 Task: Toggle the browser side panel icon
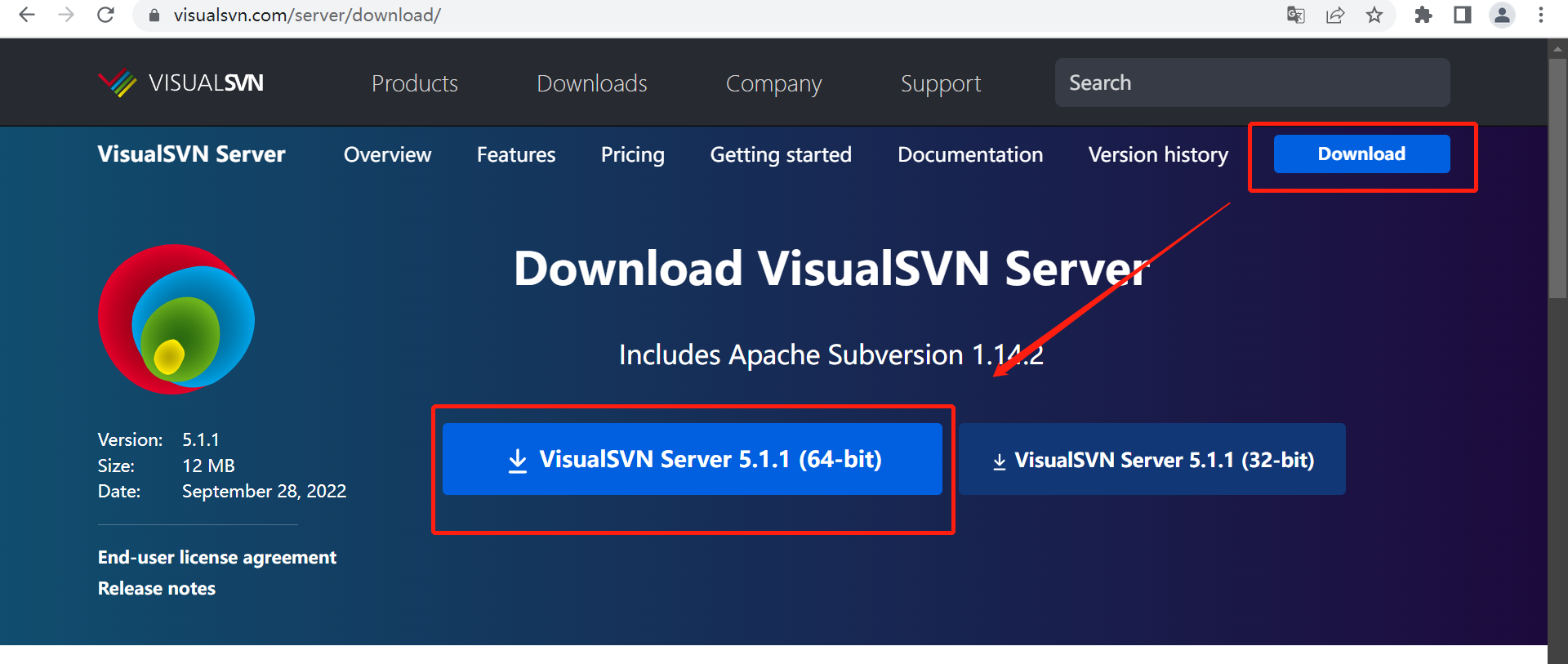(1463, 15)
